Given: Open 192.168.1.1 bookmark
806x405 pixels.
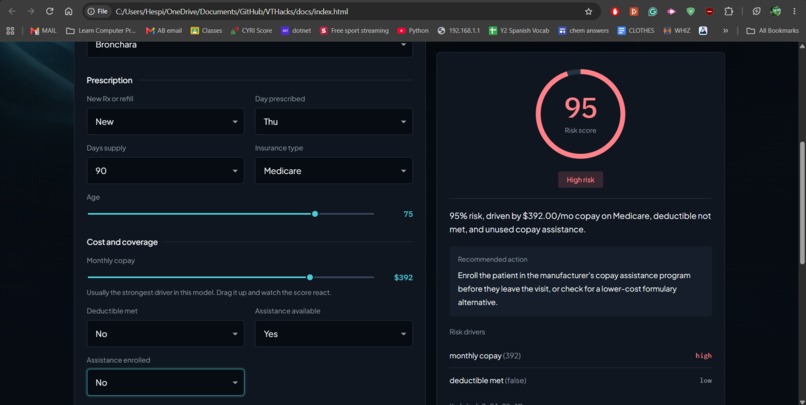Looking at the screenshot, I should [x=459, y=31].
